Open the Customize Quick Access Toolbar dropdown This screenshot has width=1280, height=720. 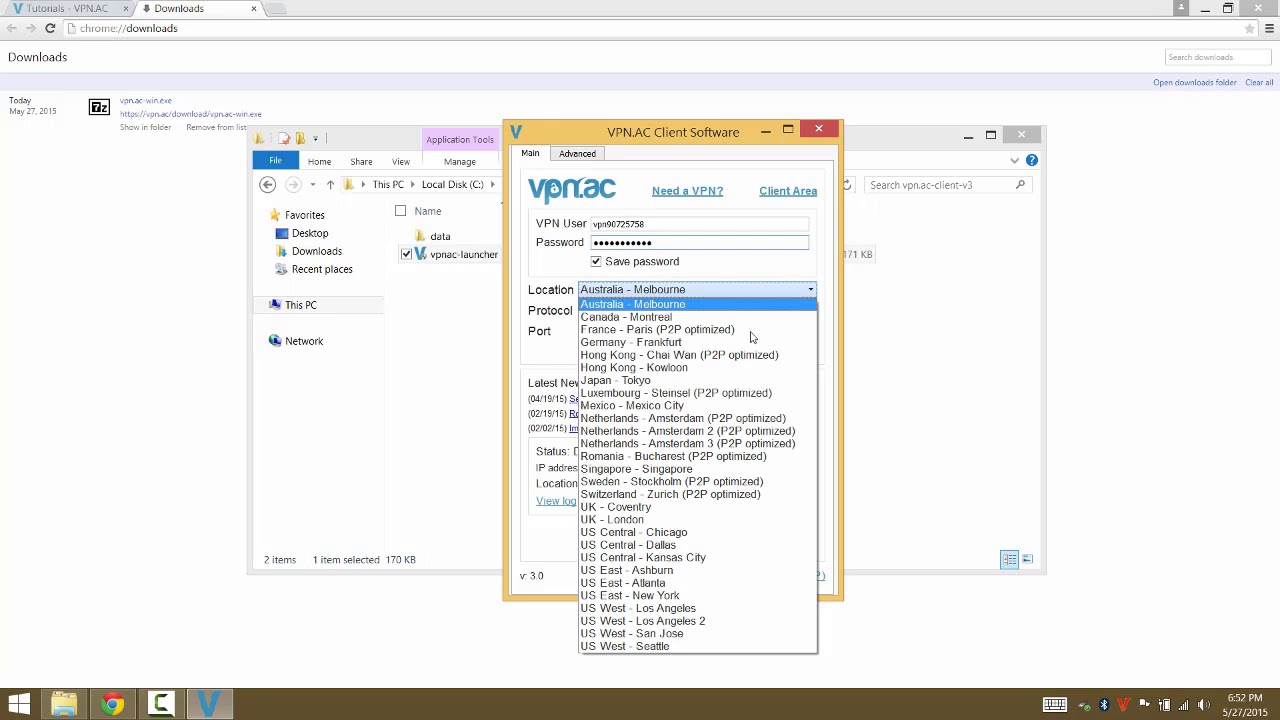pos(315,138)
